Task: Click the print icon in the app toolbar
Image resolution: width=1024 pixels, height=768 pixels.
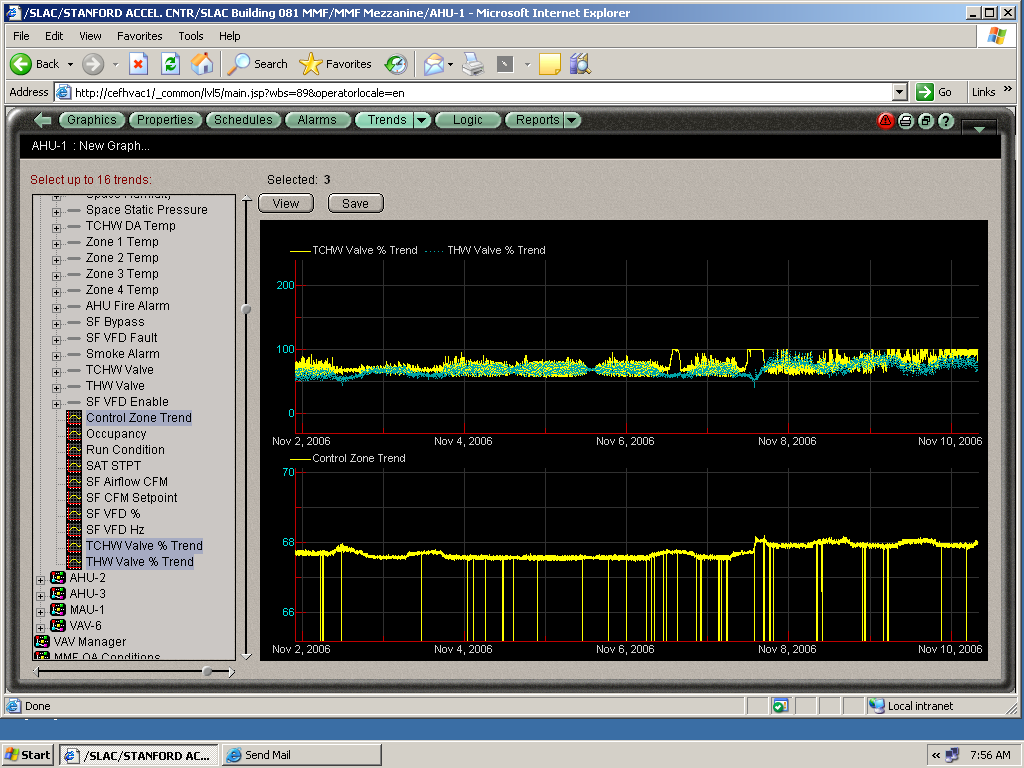Action: tap(906, 121)
